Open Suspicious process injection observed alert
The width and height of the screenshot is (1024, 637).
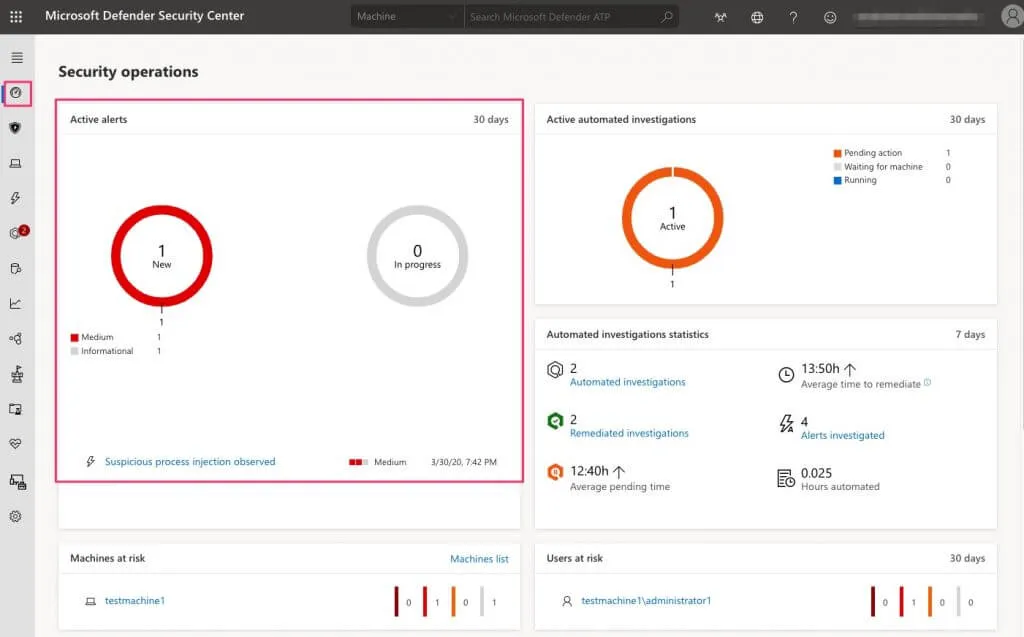(190, 462)
